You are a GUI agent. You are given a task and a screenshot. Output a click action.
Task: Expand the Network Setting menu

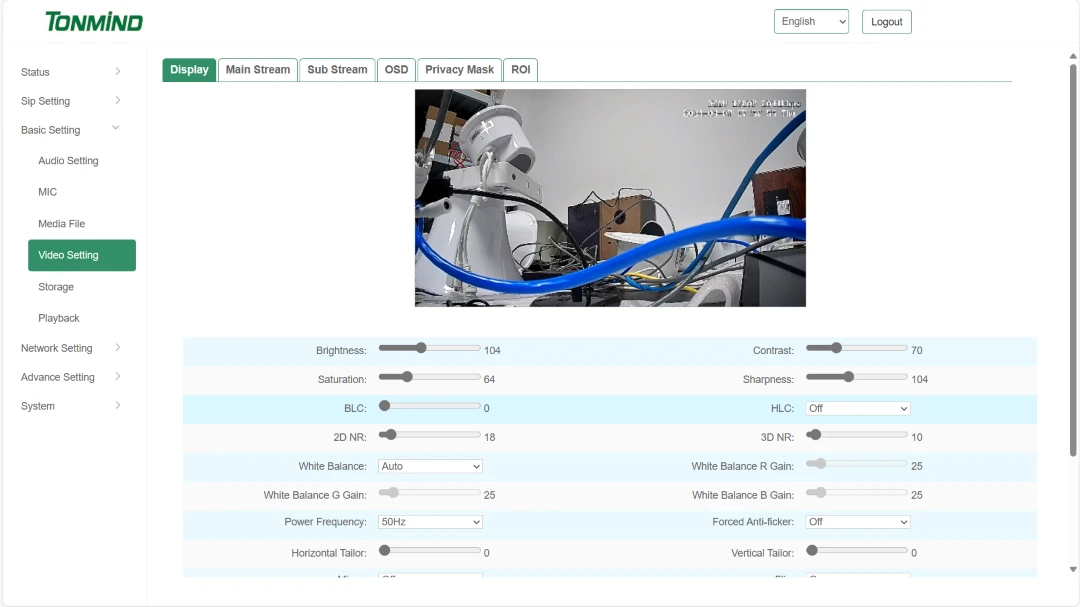(x=71, y=348)
